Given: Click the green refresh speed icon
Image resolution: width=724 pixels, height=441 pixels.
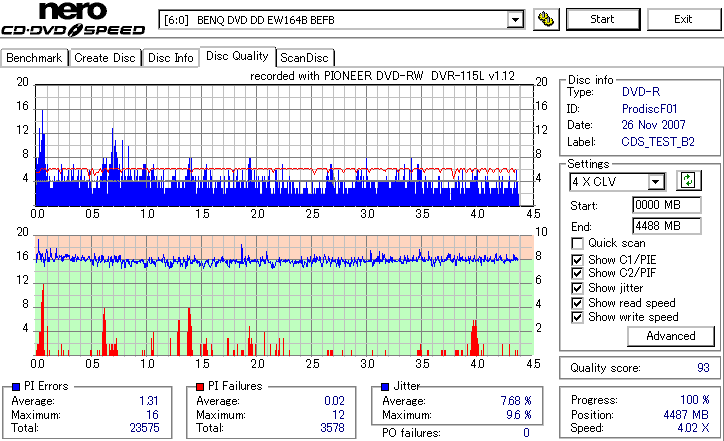Looking at the screenshot, I should [688, 180].
